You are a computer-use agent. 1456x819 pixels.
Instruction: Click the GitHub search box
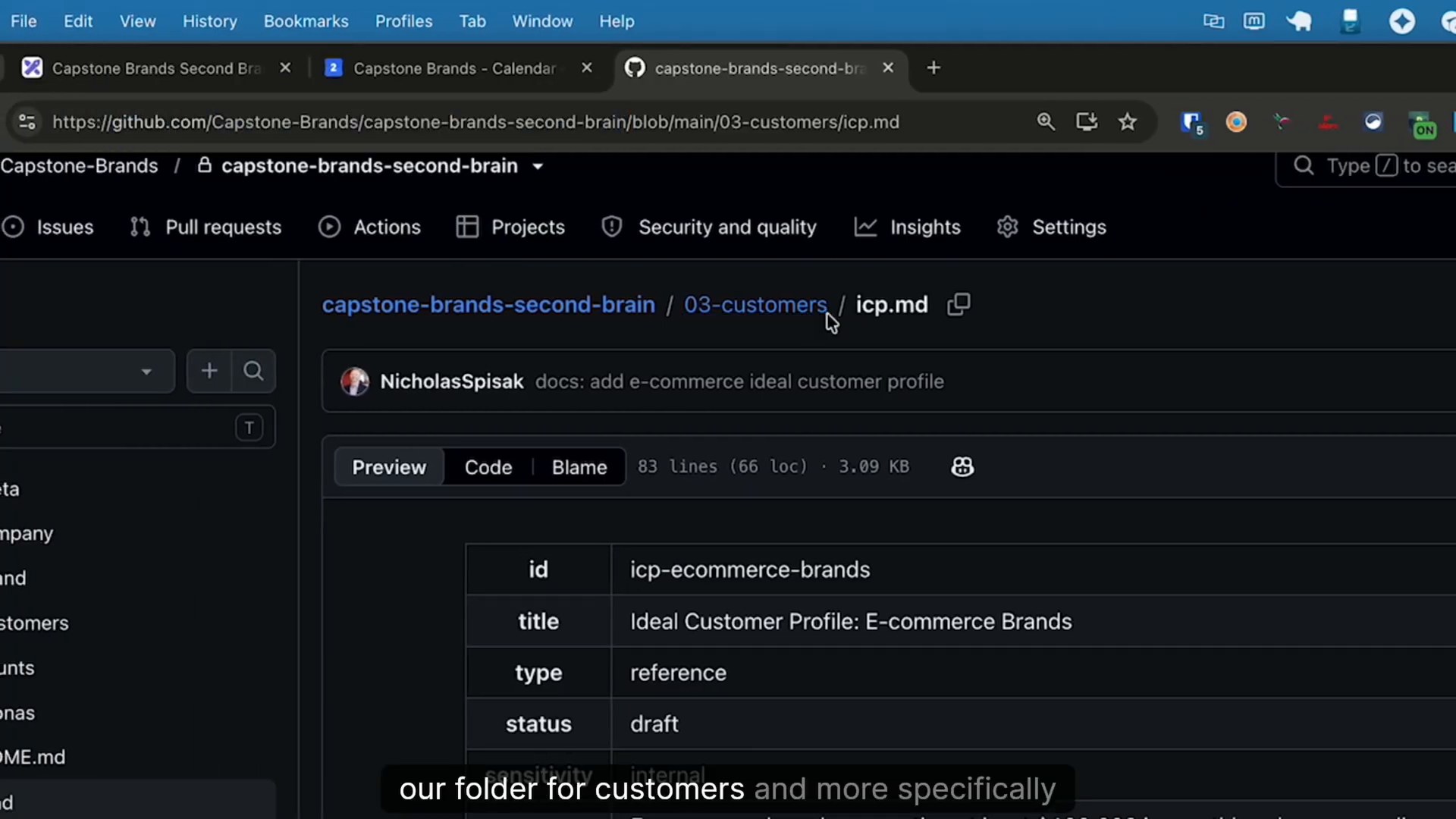click(1367, 166)
